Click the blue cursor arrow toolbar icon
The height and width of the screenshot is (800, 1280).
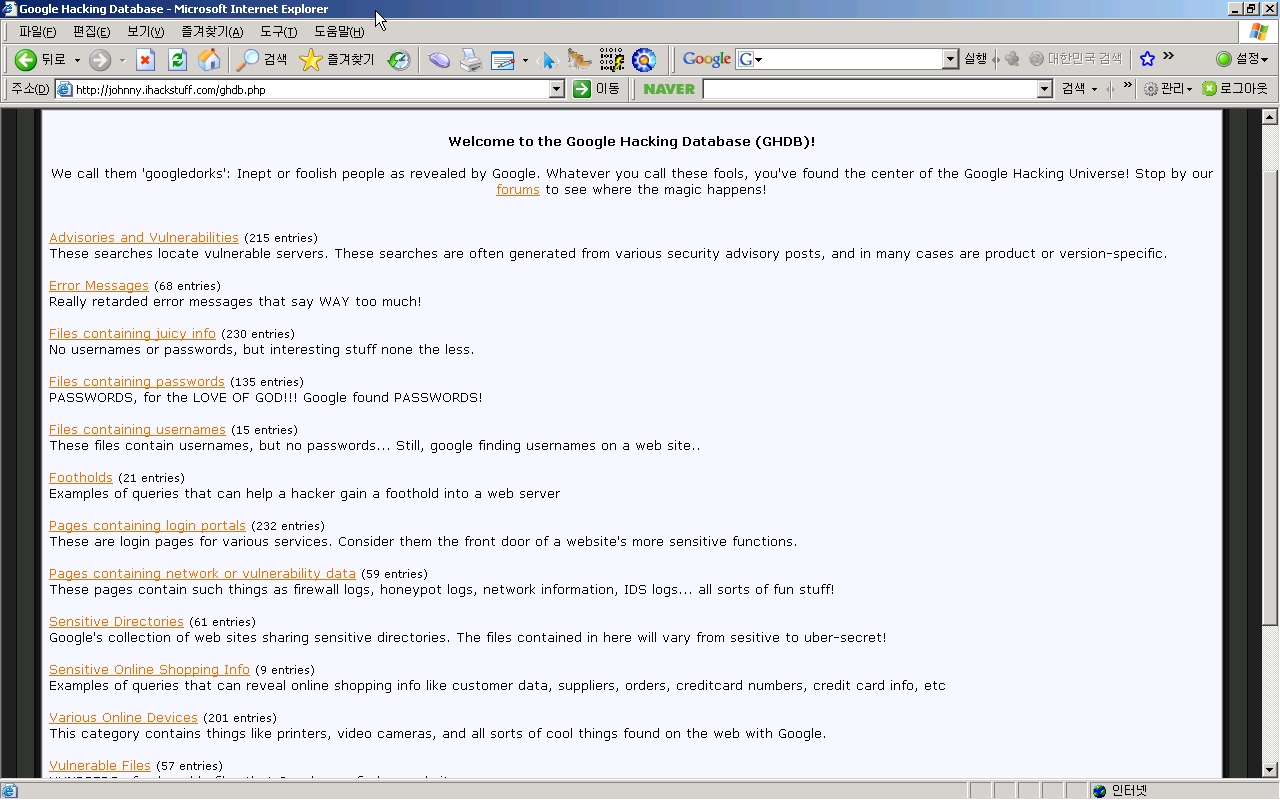tap(547, 60)
